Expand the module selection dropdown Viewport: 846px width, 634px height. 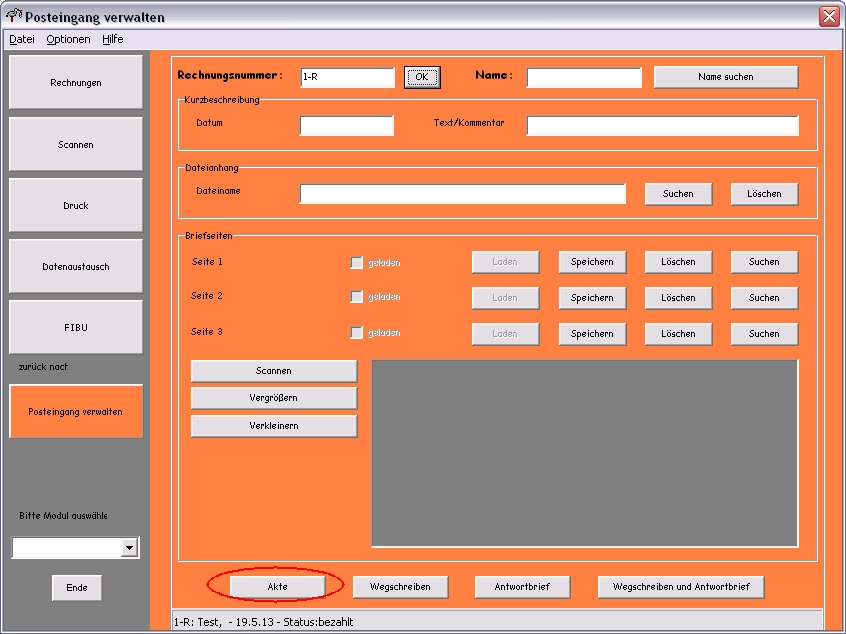click(129, 548)
